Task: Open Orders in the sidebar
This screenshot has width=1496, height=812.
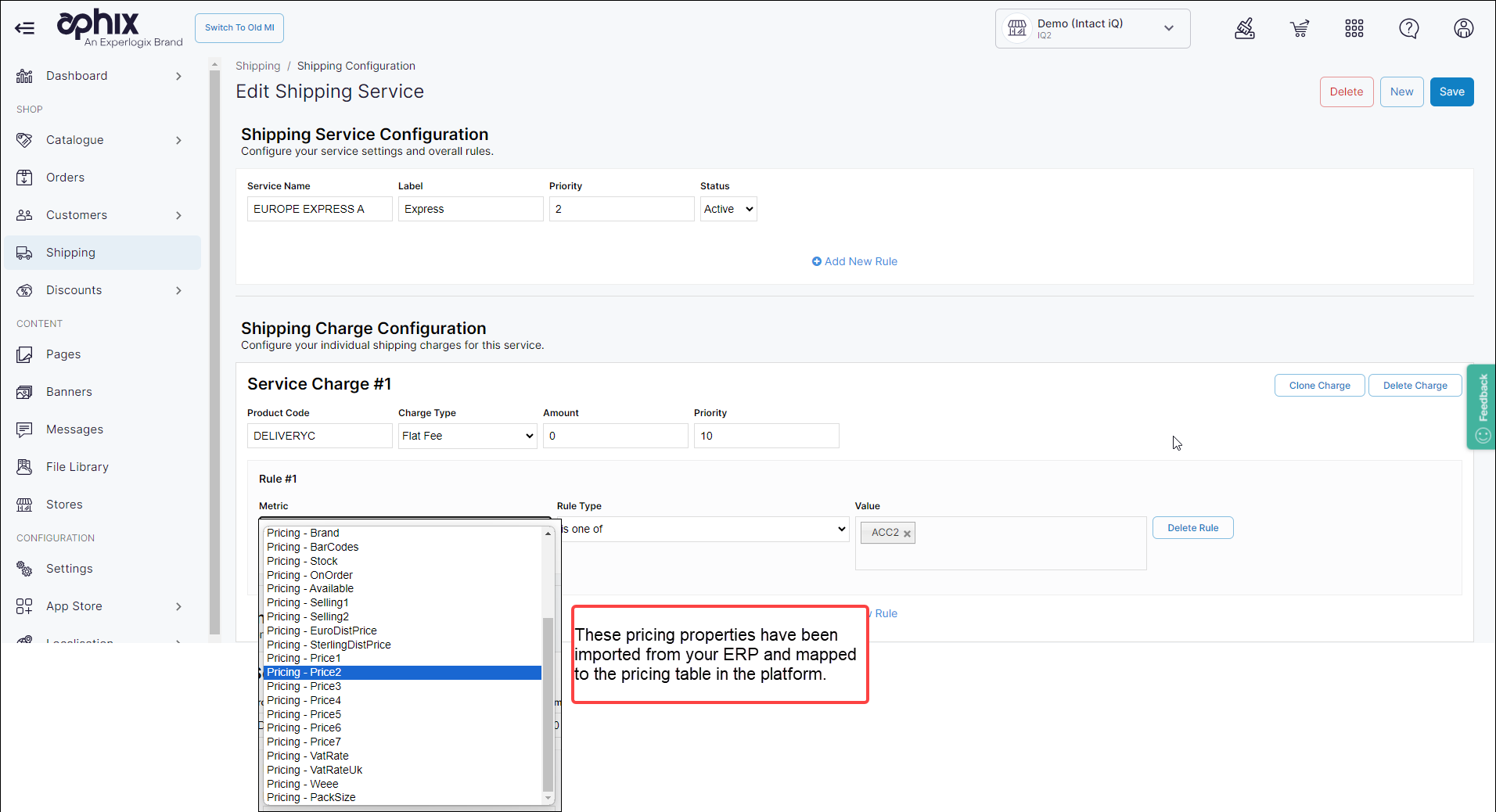Action: pyautogui.click(x=65, y=178)
